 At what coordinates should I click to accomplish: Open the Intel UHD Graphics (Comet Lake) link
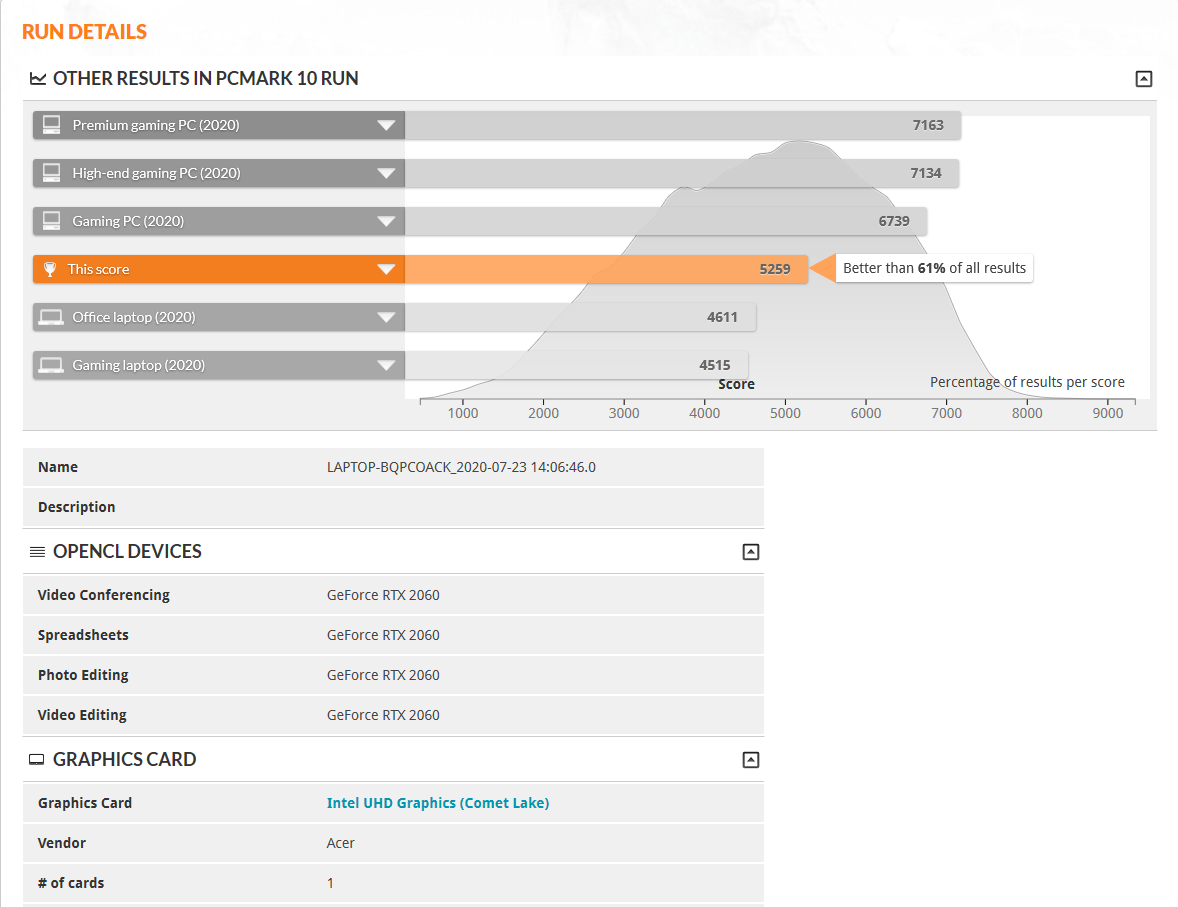coord(437,803)
